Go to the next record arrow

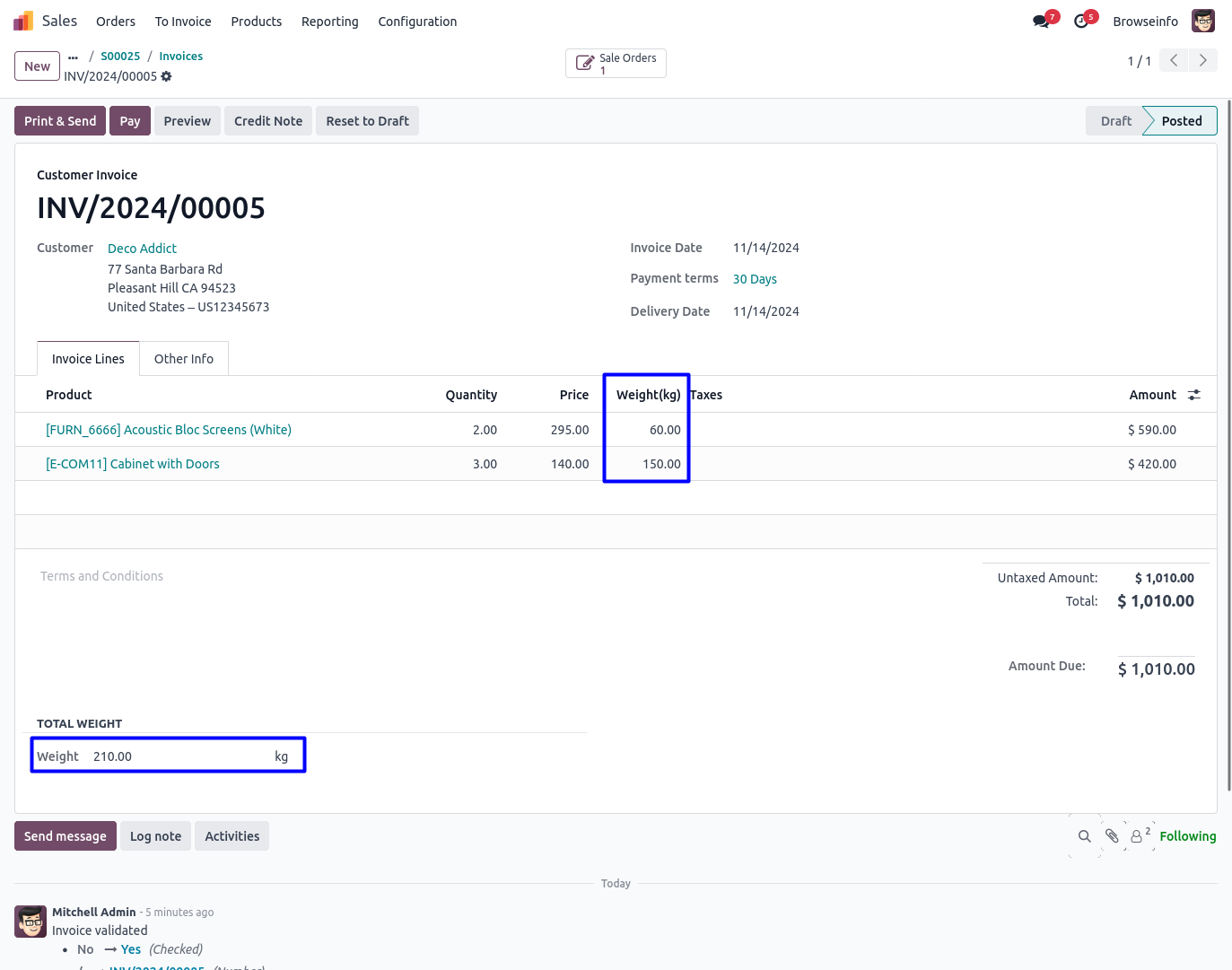[1202, 61]
